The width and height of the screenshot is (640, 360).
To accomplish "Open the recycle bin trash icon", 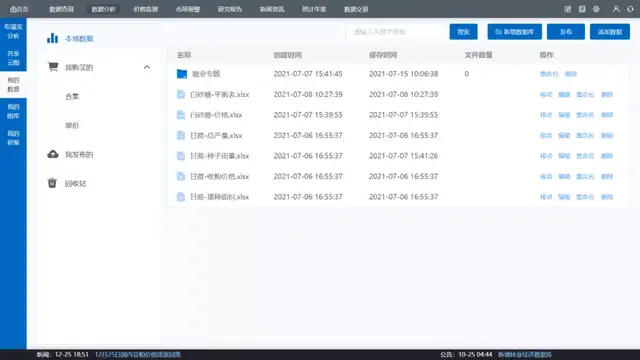I will [52, 183].
